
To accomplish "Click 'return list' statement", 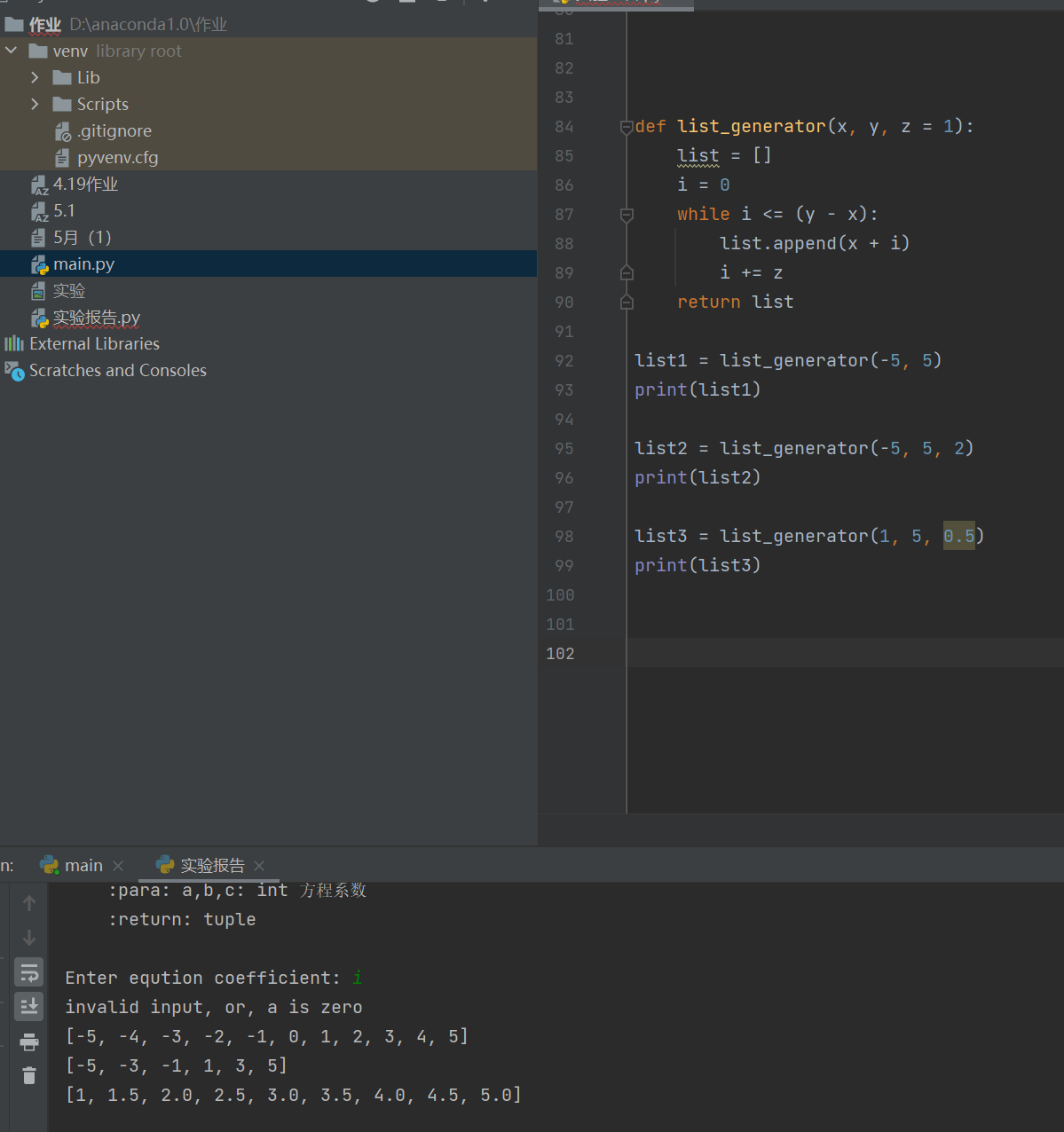I will click(735, 303).
